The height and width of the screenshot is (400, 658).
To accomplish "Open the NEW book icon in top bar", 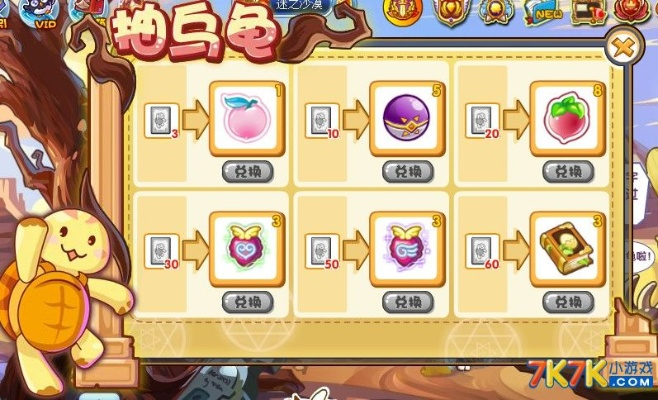I will (544, 13).
